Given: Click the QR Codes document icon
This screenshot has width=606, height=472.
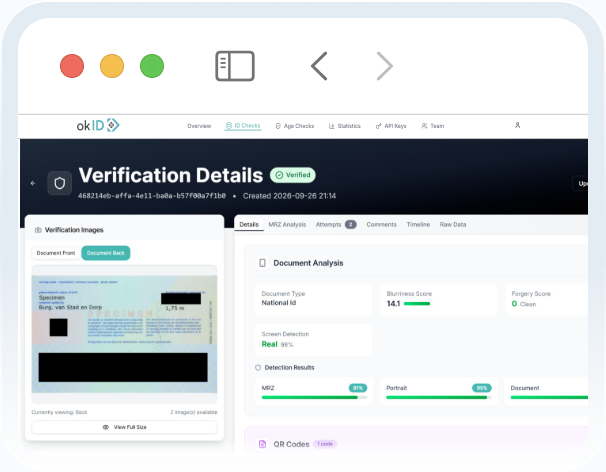Looking at the screenshot, I should pyautogui.click(x=262, y=444).
